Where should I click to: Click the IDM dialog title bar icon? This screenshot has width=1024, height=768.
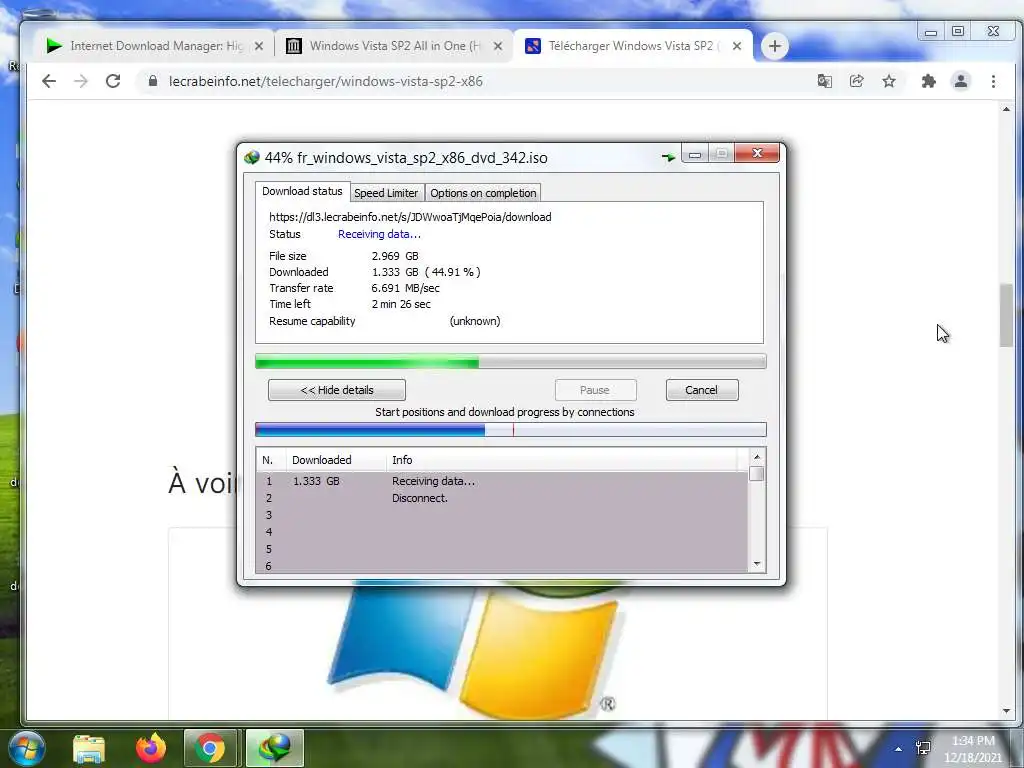pos(251,157)
